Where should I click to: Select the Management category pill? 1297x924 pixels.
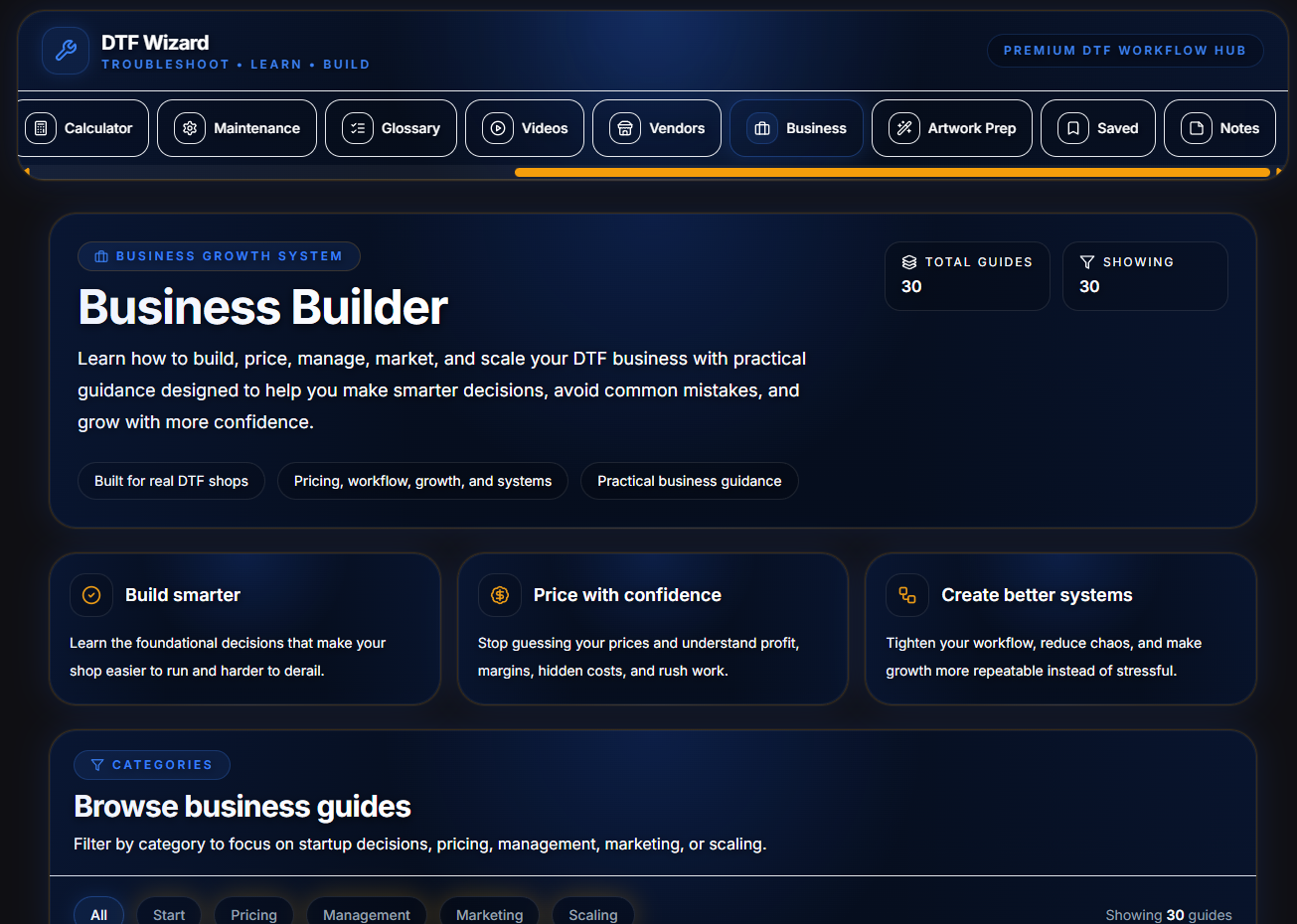(366, 913)
